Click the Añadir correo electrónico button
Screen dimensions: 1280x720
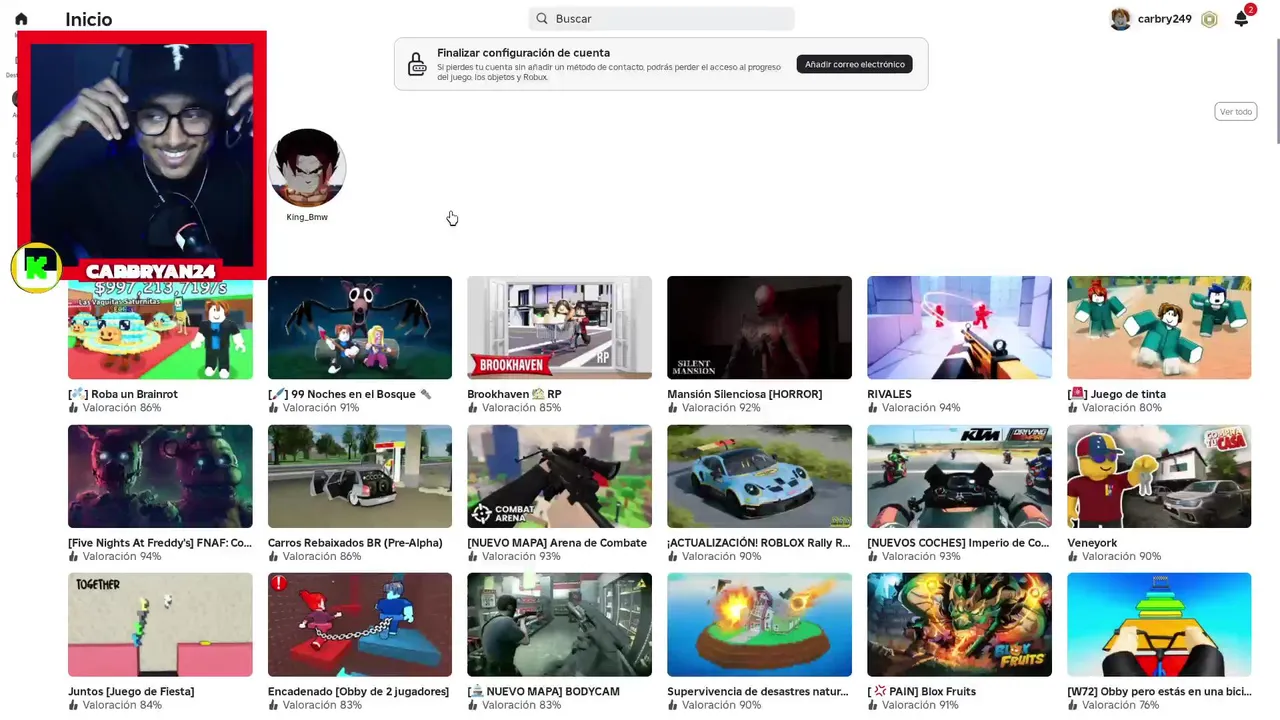tap(855, 64)
